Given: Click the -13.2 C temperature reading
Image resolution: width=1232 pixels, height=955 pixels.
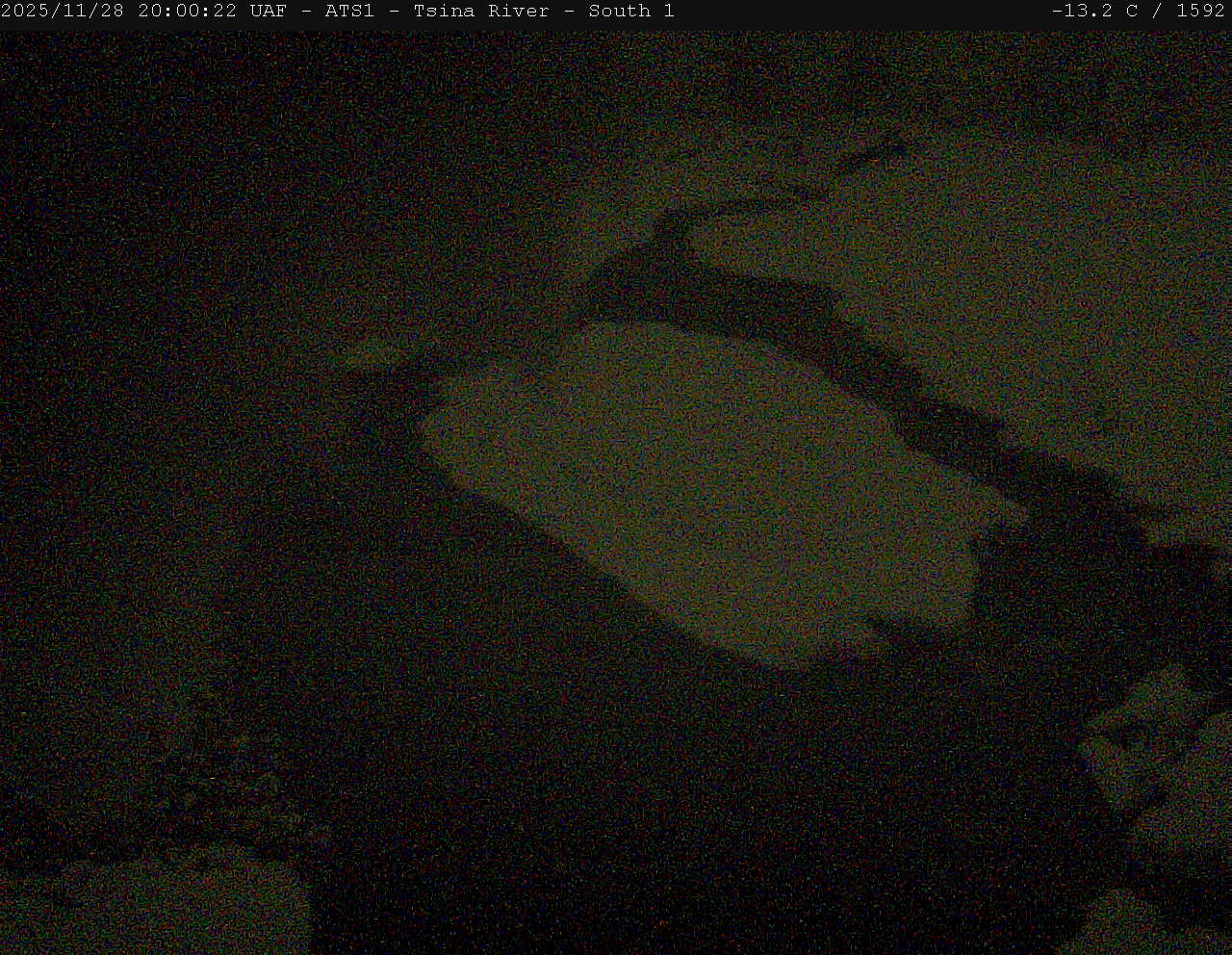Looking at the screenshot, I should coord(1094,12).
